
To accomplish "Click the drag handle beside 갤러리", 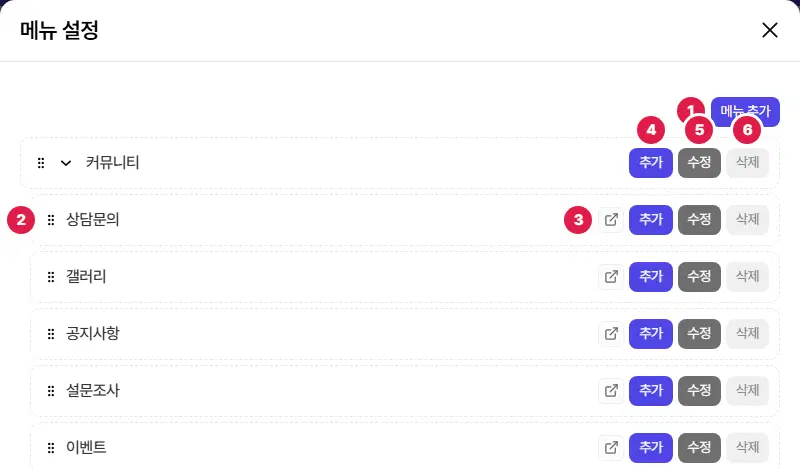I will [51, 277].
